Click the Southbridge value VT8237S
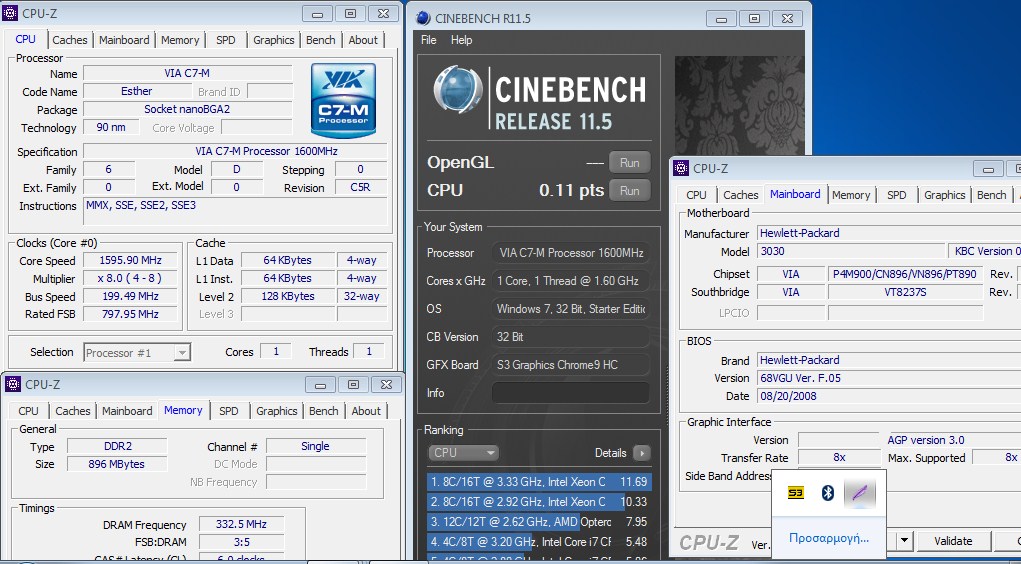Viewport: 1021px width, 564px height. [905, 292]
